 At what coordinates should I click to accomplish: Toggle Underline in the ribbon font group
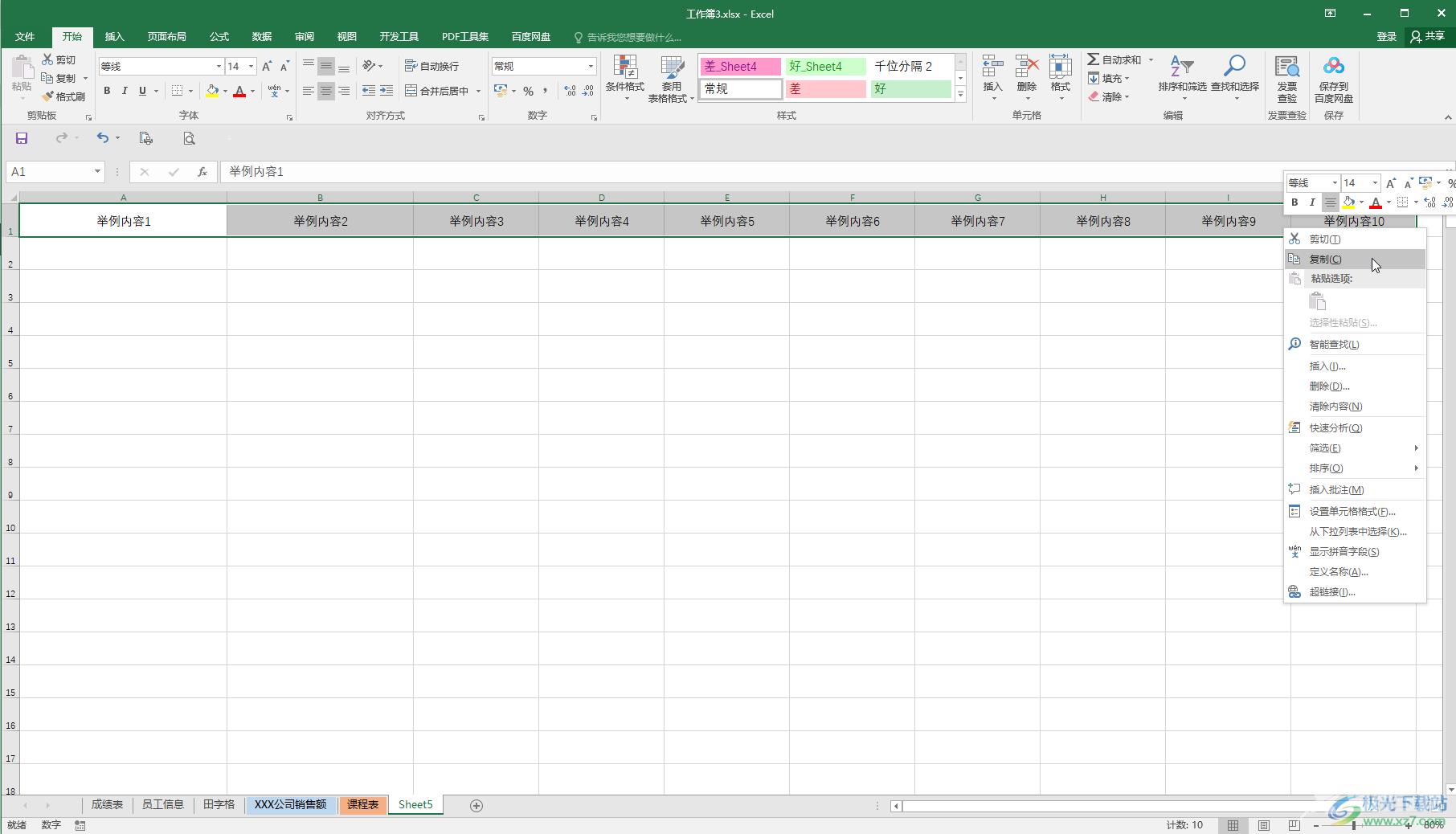point(142,91)
